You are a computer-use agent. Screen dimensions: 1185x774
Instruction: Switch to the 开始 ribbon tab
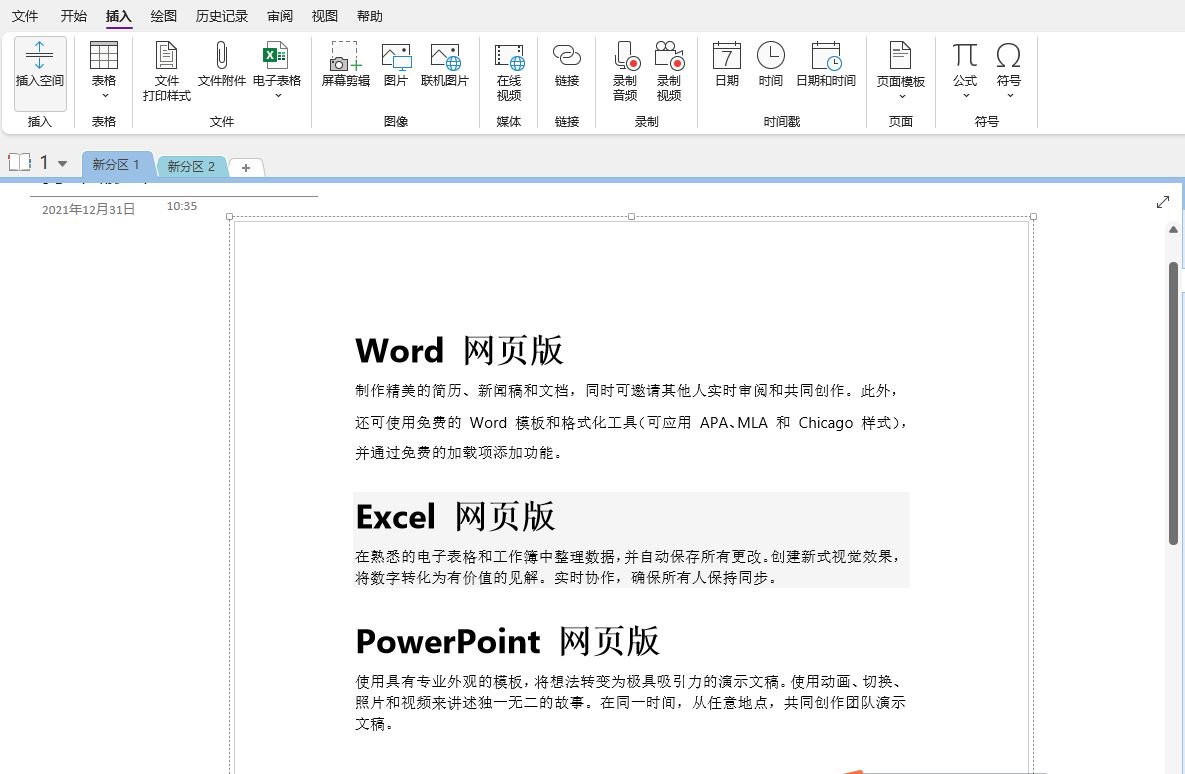(73, 16)
